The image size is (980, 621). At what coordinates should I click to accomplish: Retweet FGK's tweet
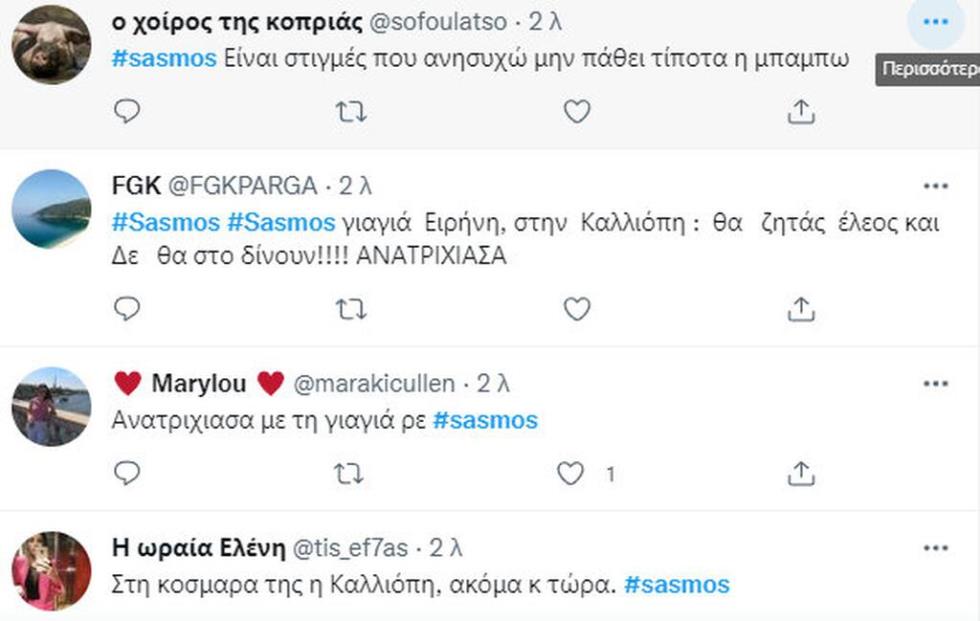pos(351,310)
